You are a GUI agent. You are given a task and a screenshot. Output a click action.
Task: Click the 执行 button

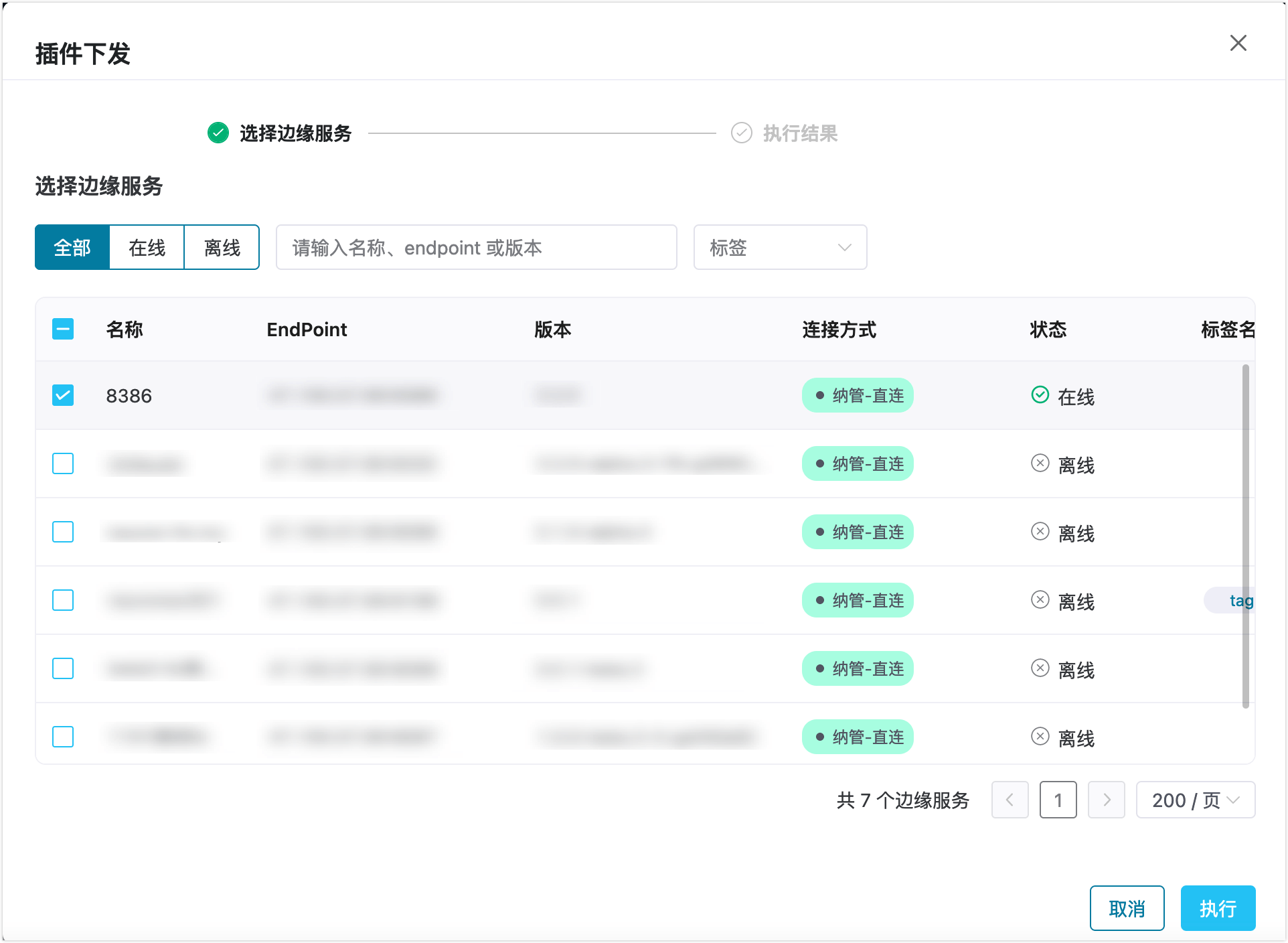(x=1218, y=908)
